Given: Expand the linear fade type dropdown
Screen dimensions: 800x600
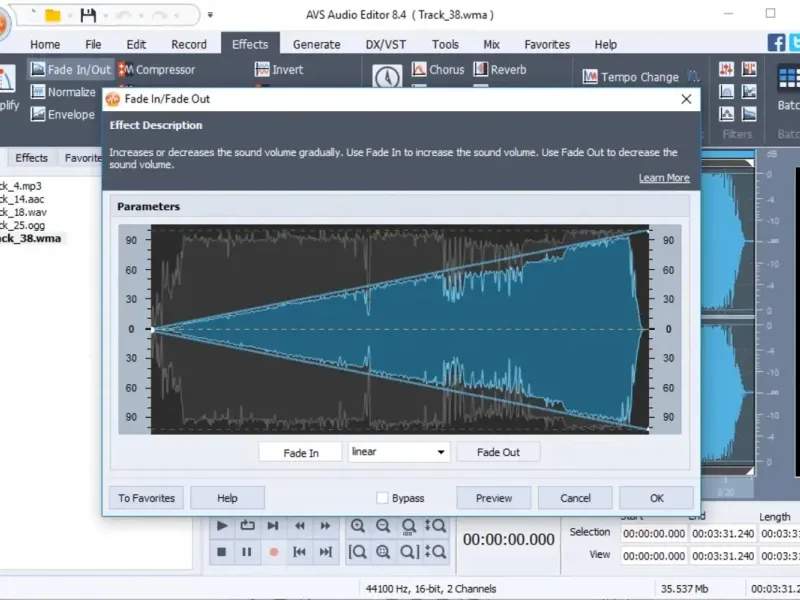Looking at the screenshot, I should (x=440, y=452).
